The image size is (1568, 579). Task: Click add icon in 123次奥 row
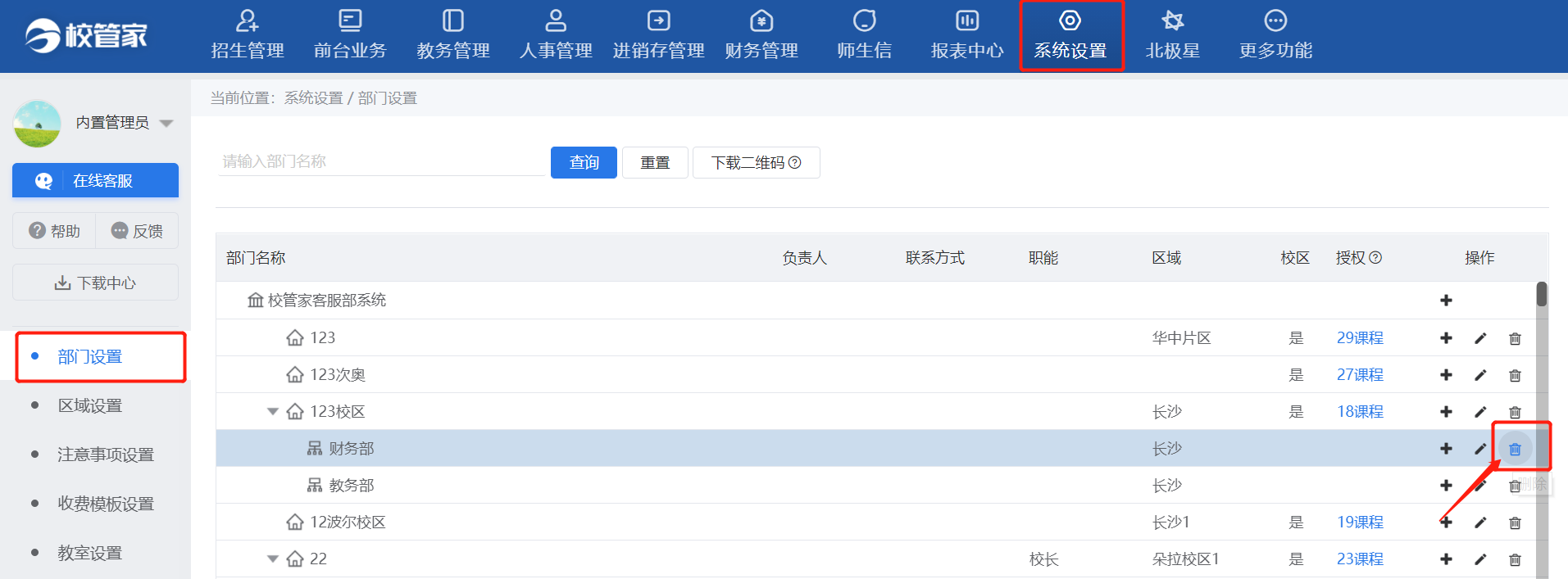tap(1446, 375)
